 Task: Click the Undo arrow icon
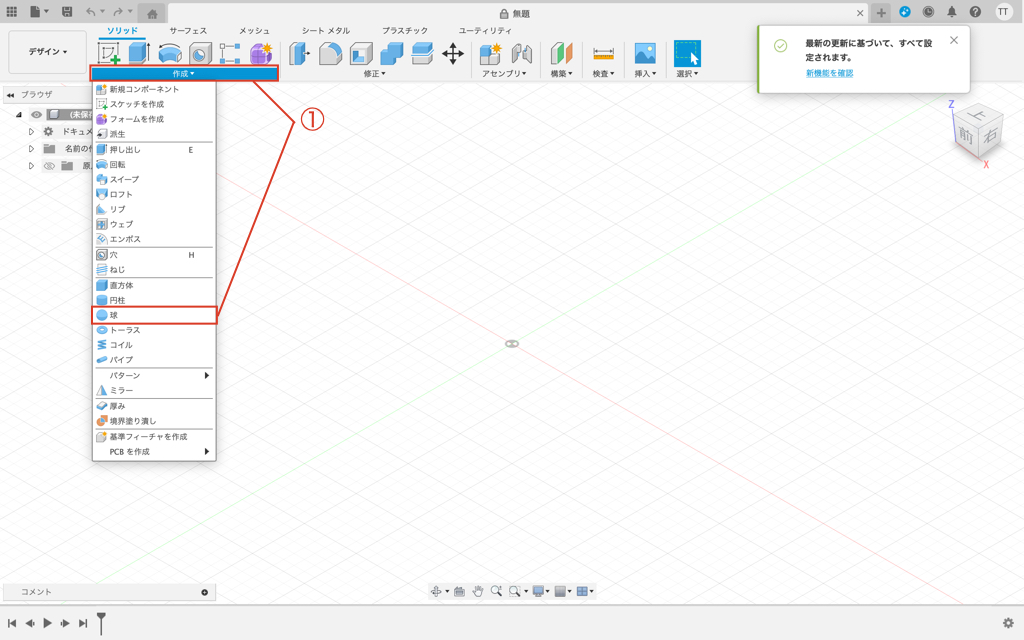(x=91, y=12)
